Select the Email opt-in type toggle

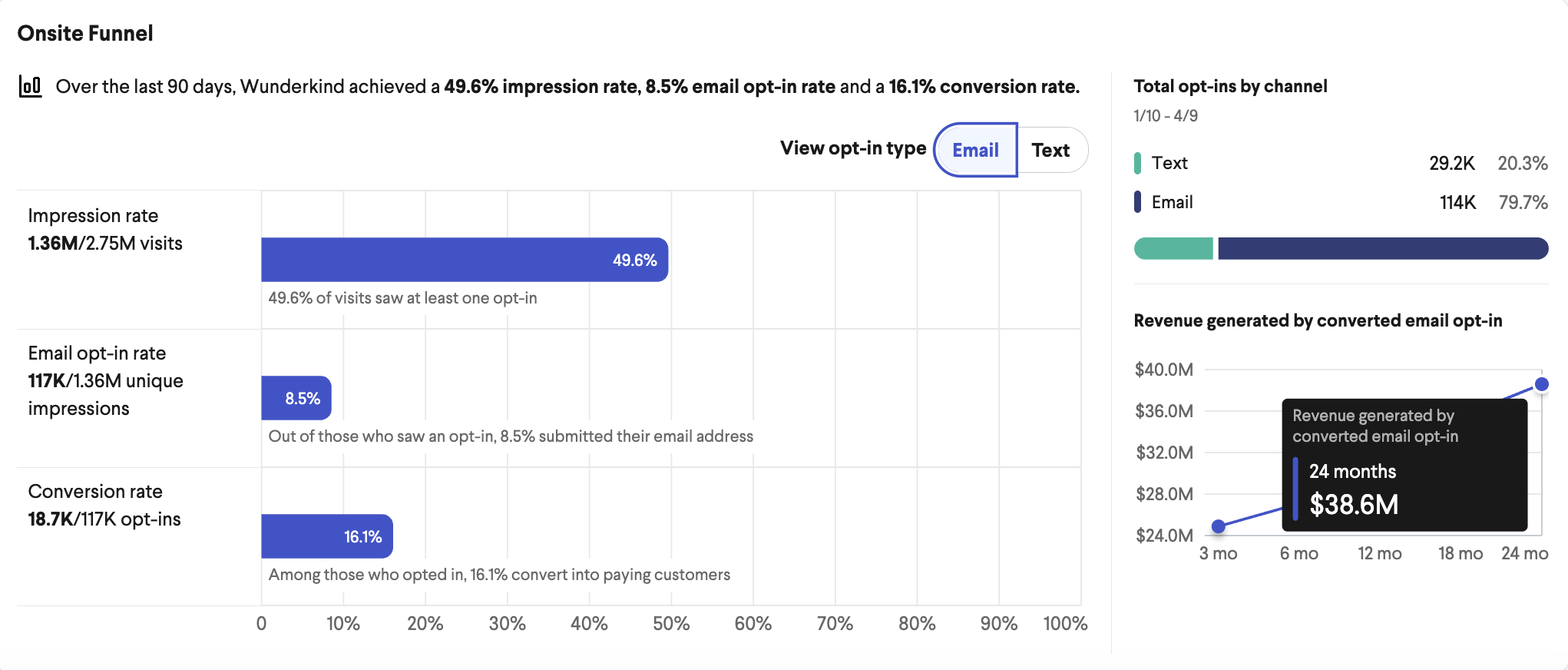click(x=975, y=150)
